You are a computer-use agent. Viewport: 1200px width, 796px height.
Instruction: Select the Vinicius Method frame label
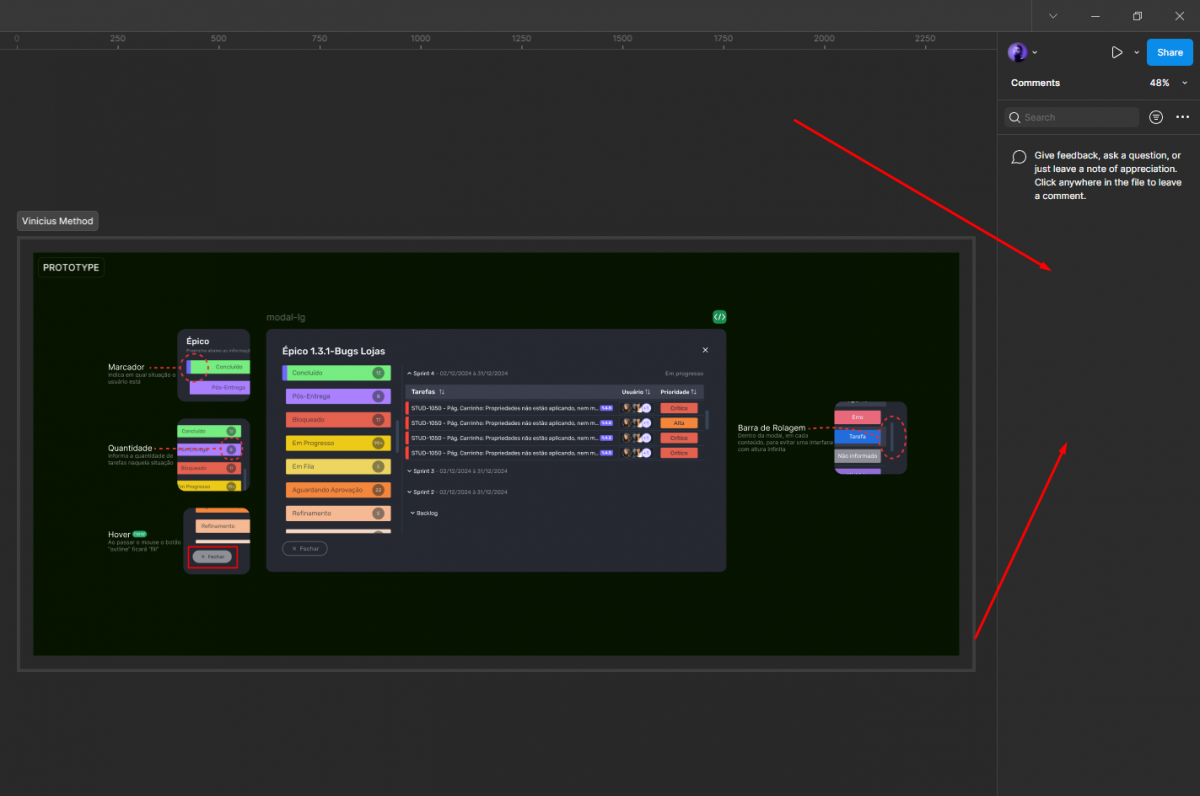[57, 221]
